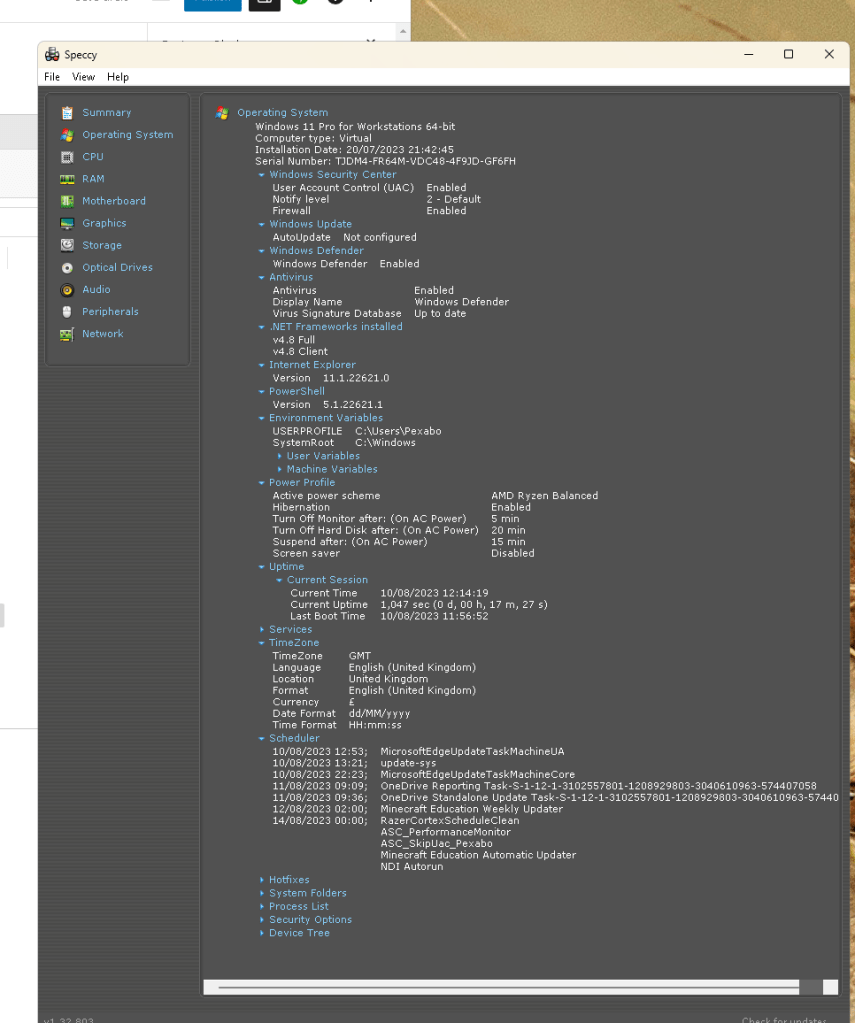Click the Motherboard icon

pyautogui.click(x=67, y=202)
